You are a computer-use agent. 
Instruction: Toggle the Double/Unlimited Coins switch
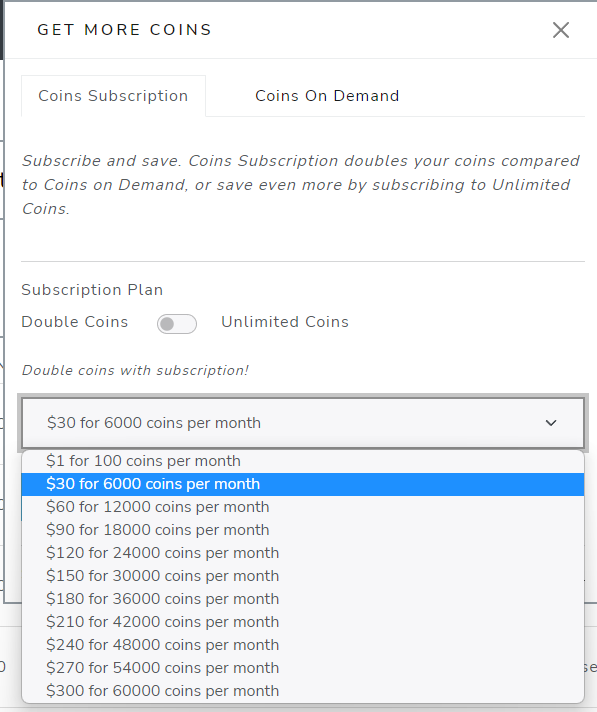tap(177, 324)
